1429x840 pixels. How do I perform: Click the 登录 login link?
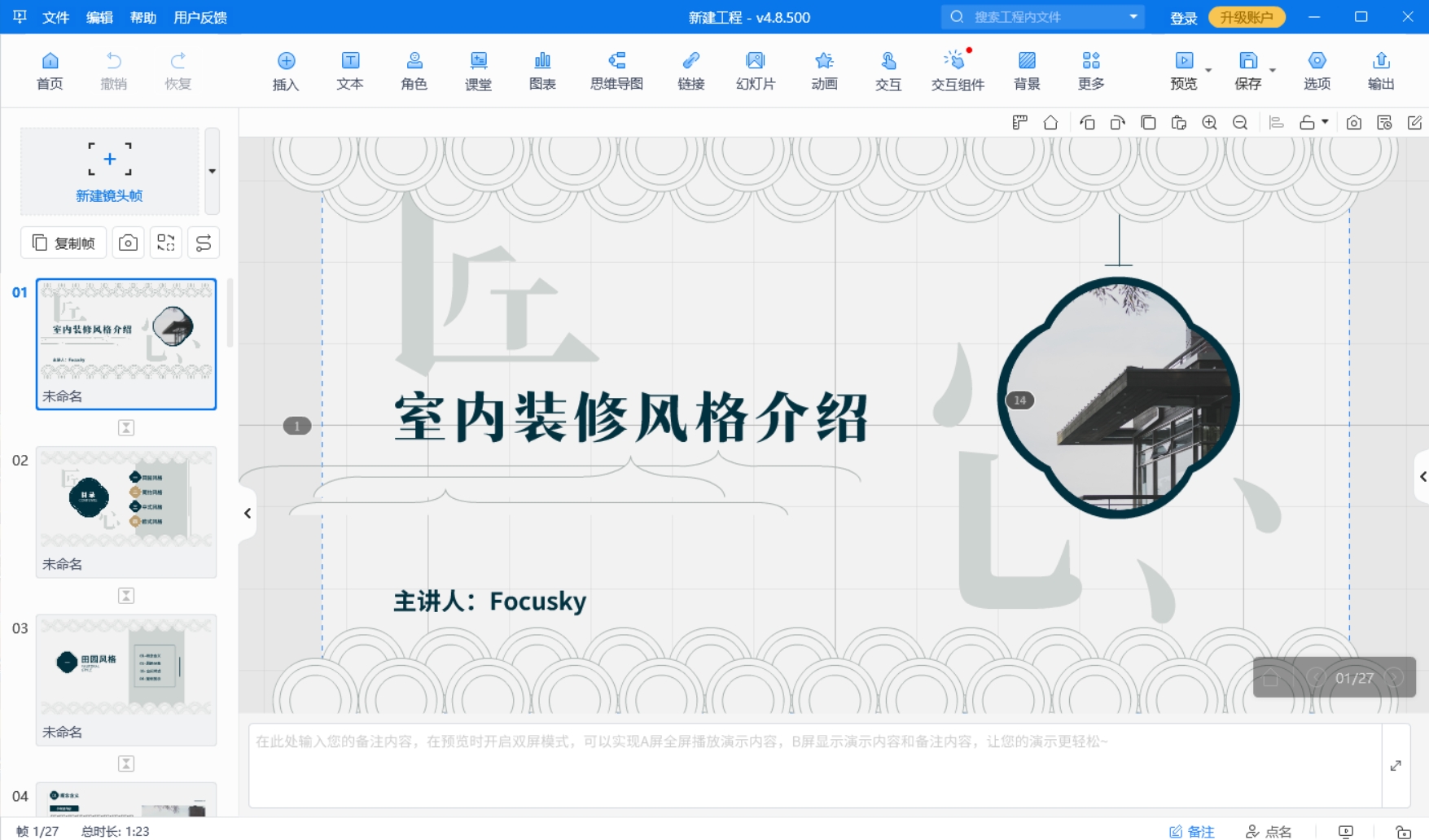(1183, 18)
